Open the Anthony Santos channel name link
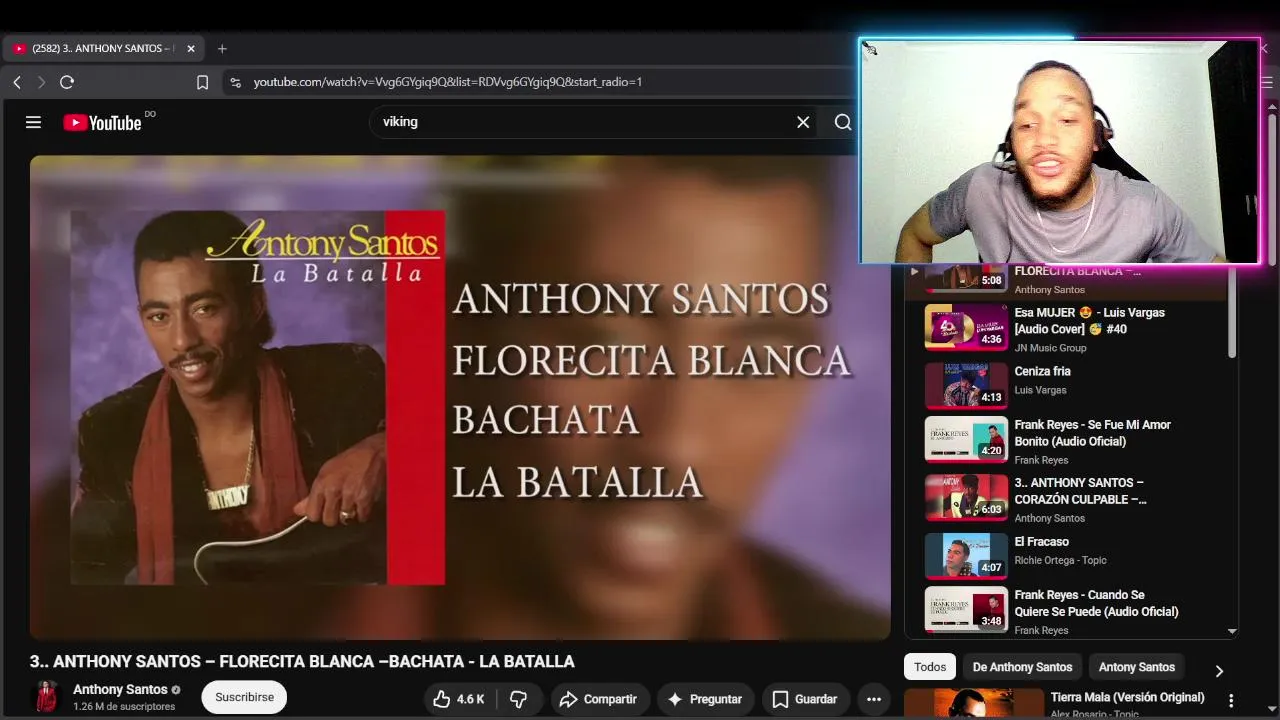 (120, 689)
